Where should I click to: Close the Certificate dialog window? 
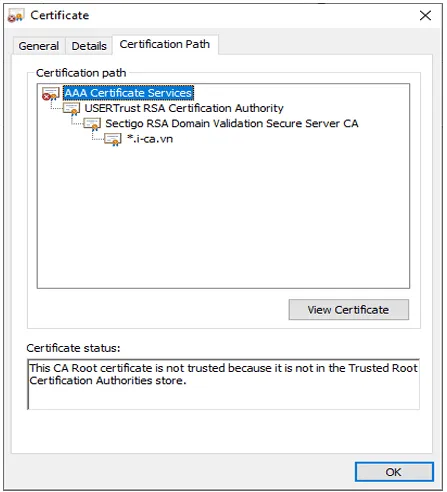(x=425, y=16)
